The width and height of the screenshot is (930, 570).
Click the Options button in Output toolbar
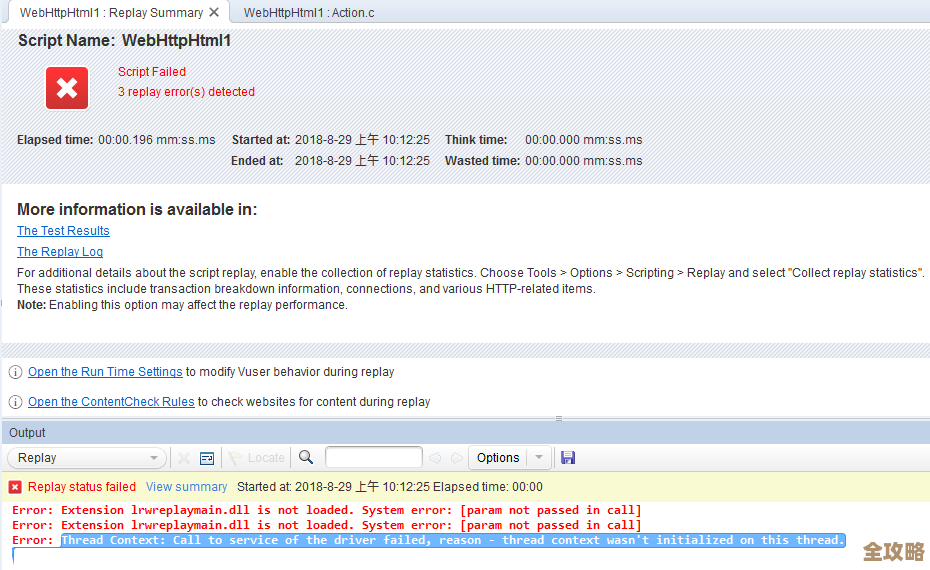498,458
